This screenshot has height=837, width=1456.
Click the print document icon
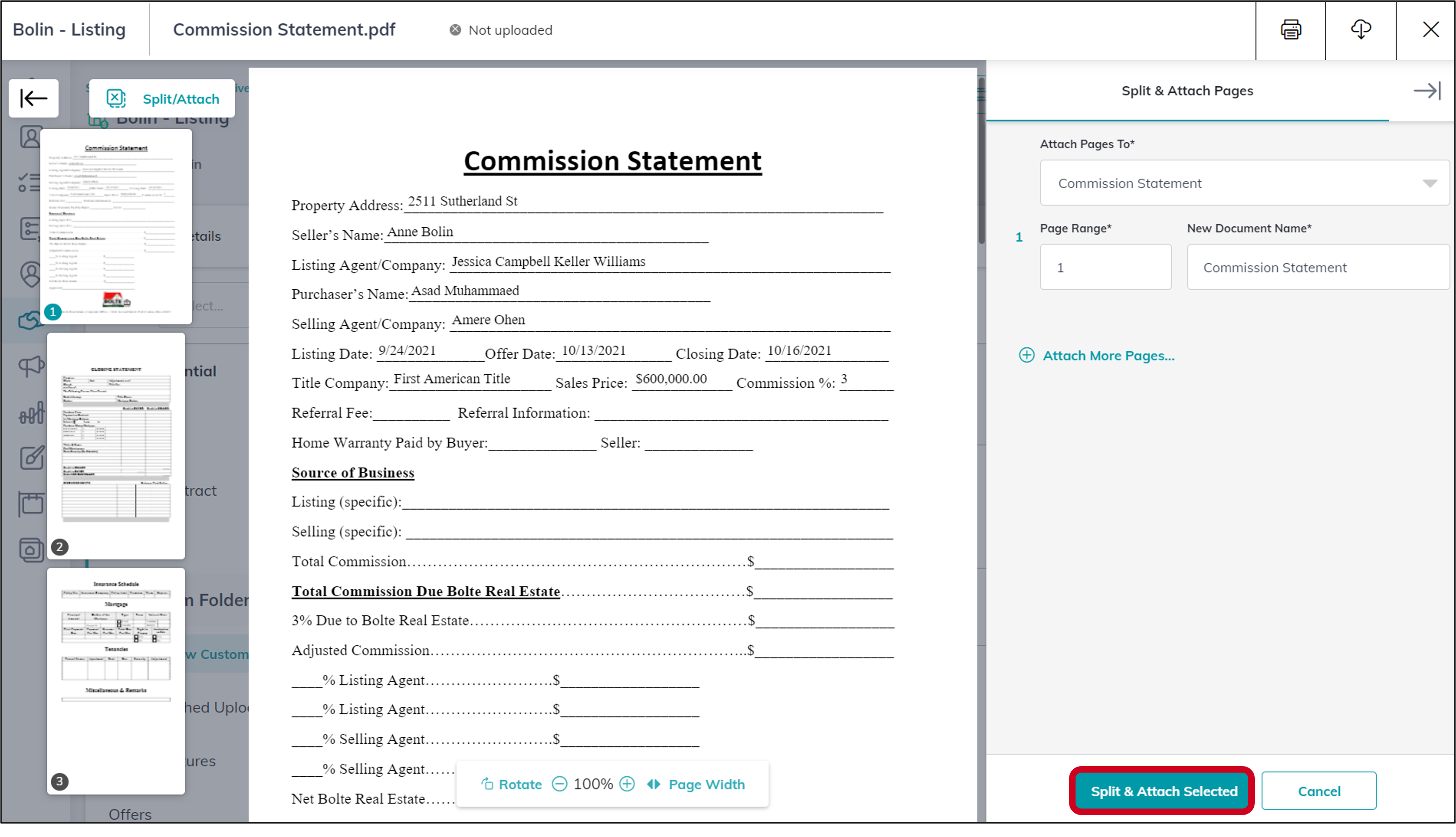(1290, 29)
